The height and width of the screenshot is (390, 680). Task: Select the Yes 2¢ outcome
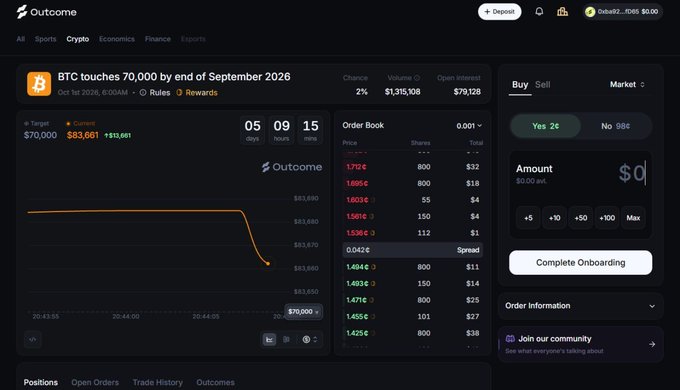[545, 126]
